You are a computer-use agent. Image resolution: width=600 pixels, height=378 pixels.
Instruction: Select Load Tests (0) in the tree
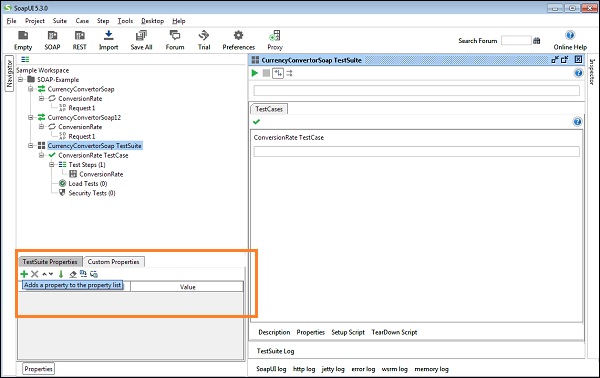(88, 184)
